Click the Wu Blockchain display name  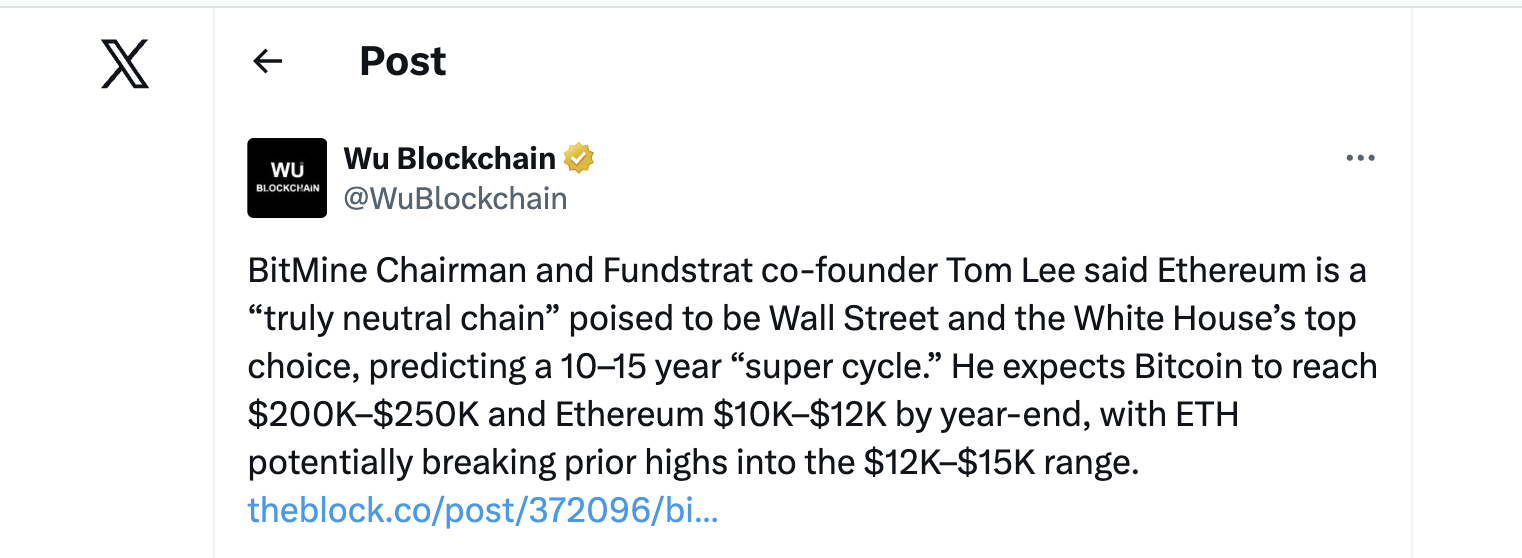[x=449, y=158]
